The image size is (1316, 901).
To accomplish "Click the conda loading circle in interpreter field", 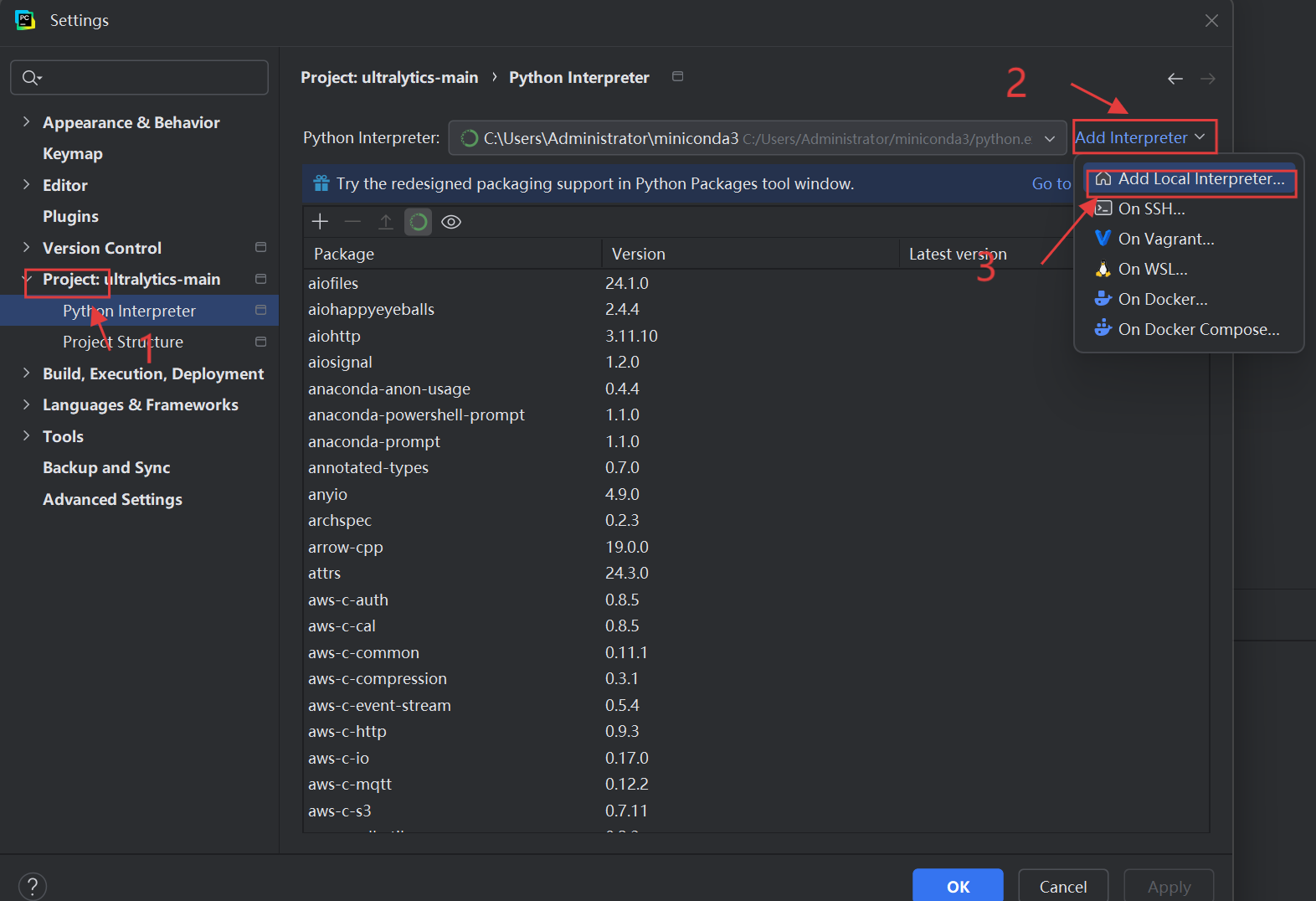I will coord(470,138).
